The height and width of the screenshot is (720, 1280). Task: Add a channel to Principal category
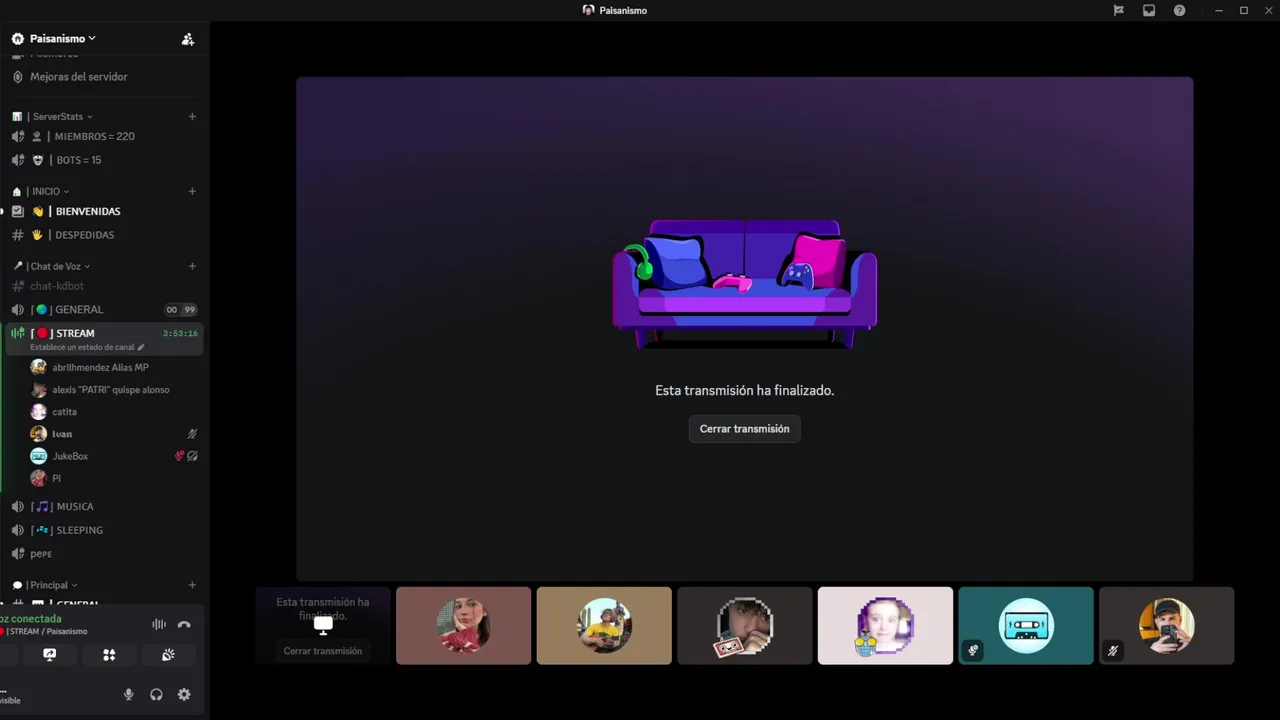click(x=192, y=585)
